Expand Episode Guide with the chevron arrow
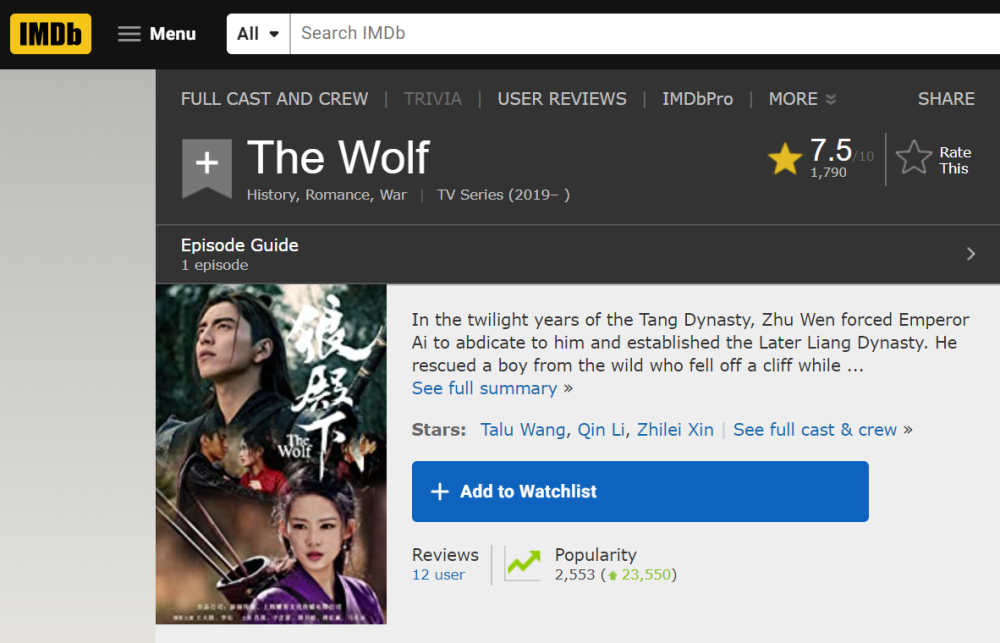The width and height of the screenshot is (1000, 643). (x=970, y=254)
